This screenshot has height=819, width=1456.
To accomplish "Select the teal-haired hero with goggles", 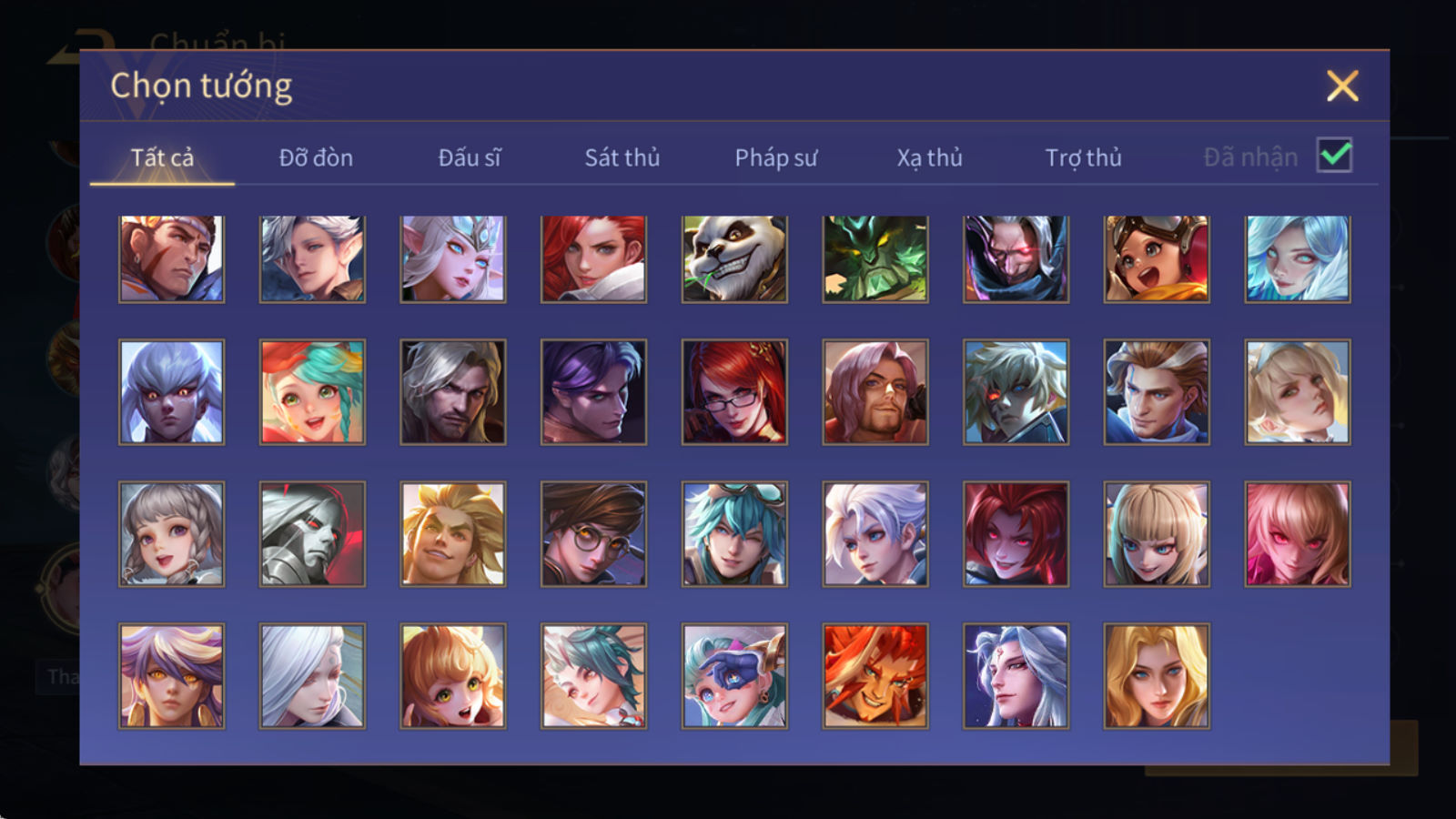I will (x=734, y=534).
